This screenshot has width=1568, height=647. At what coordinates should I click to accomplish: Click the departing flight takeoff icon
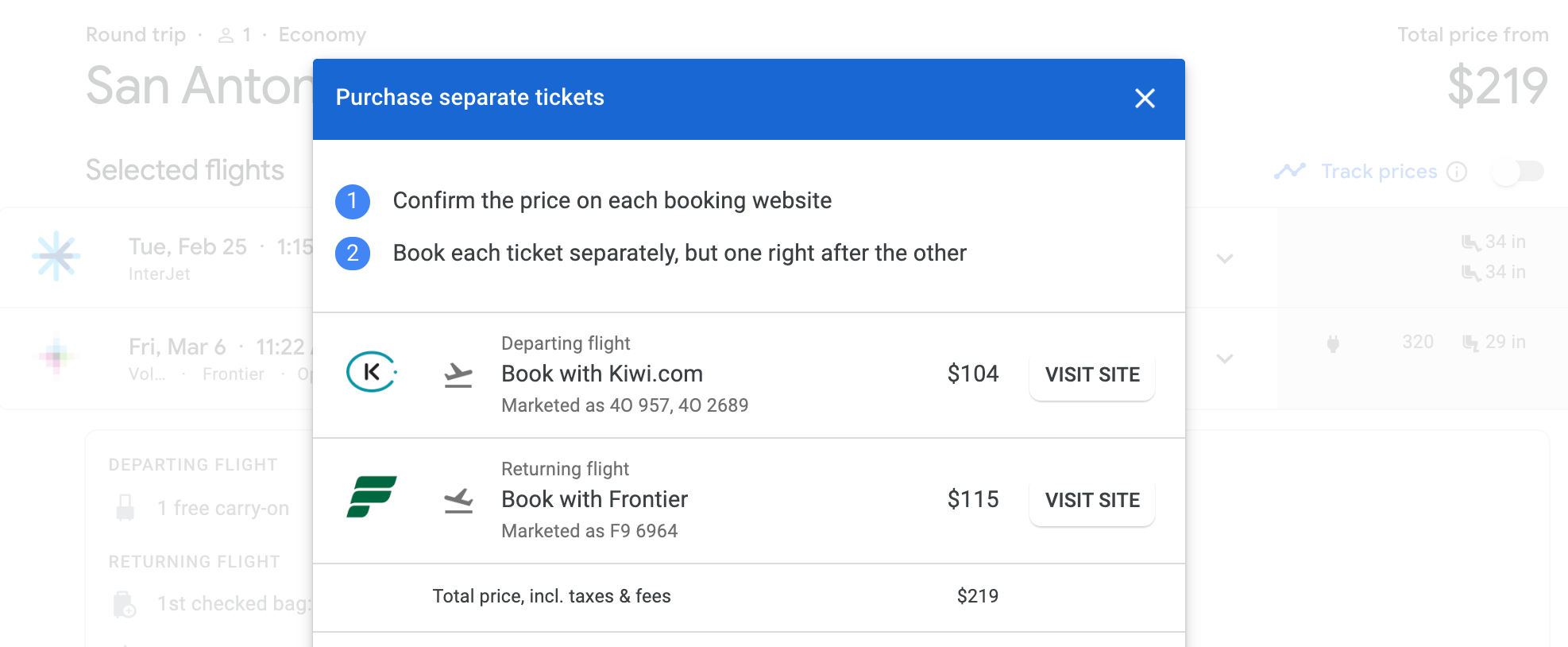pyautogui.click(x=458, y=374)
